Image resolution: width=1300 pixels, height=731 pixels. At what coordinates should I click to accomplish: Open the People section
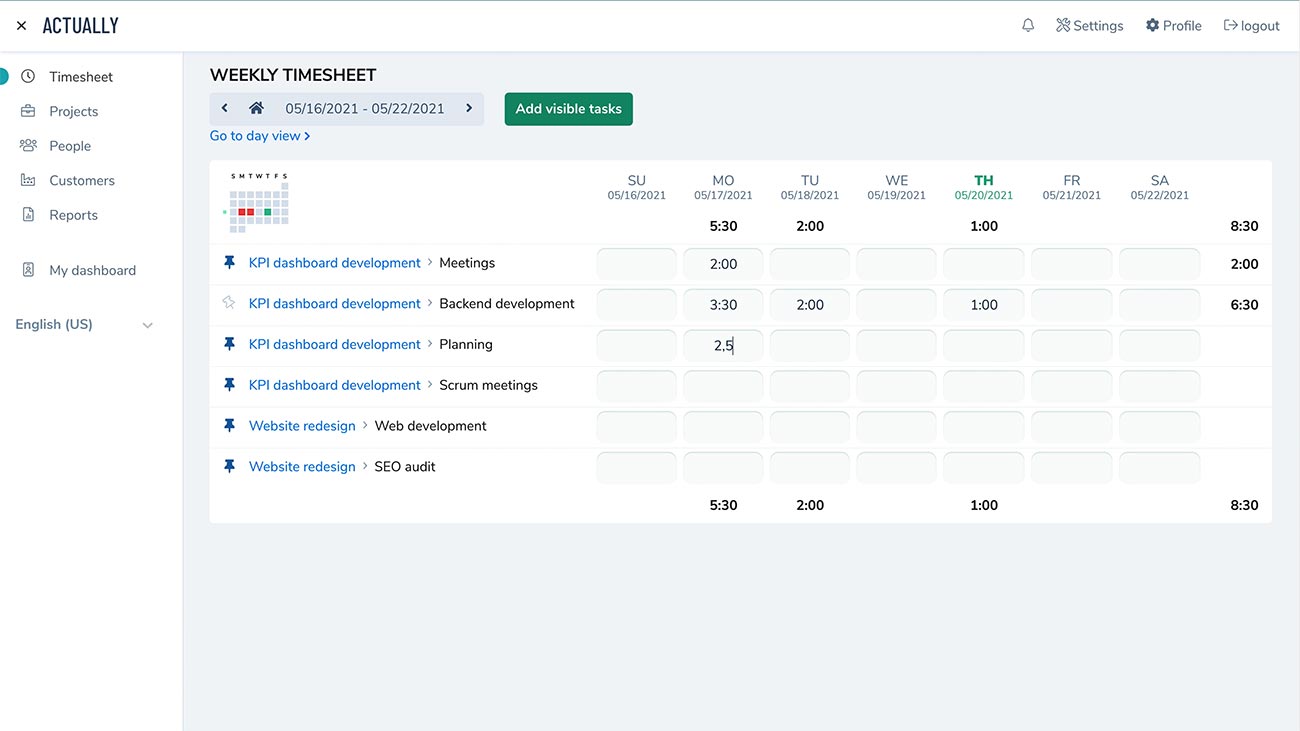[30, 145]
